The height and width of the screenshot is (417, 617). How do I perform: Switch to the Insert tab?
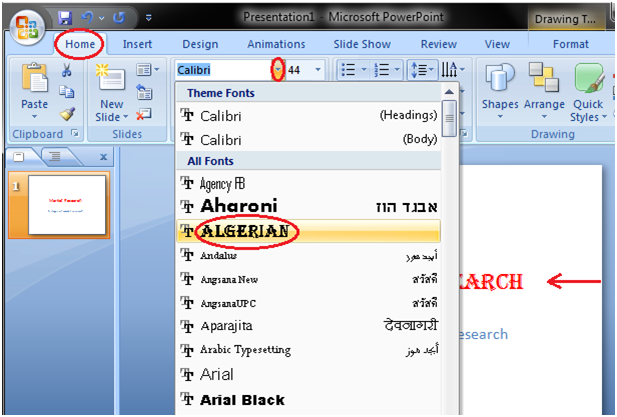[137, 44]
